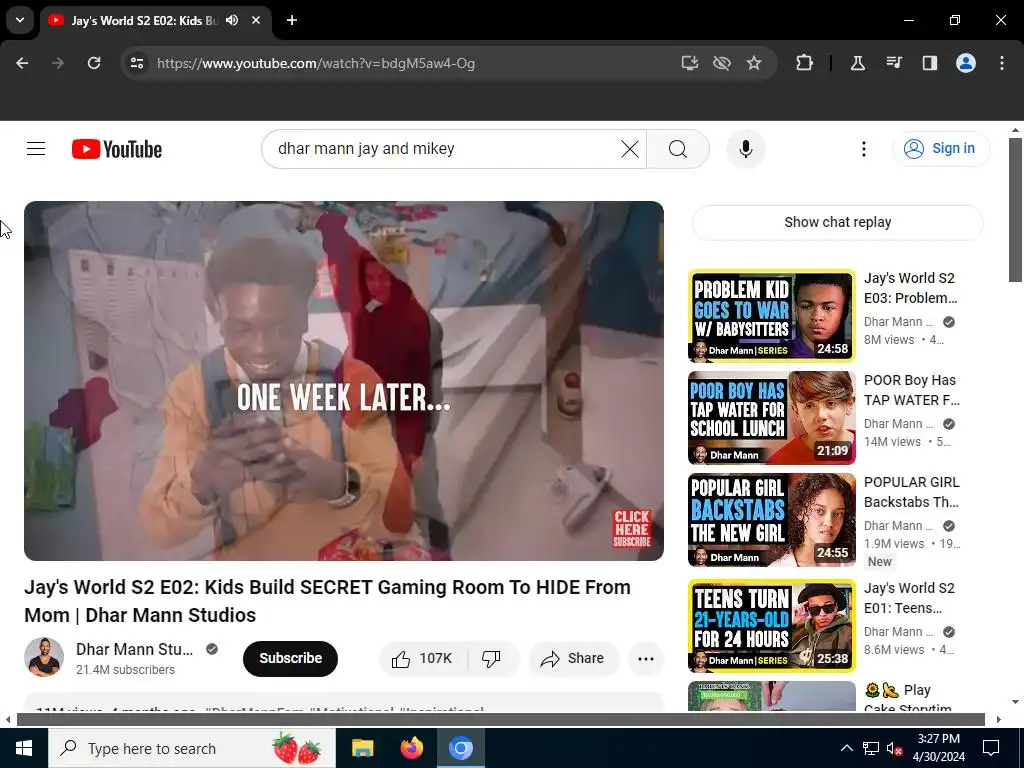Clear the search box with X
The image size is (1024, 768).
click(x=630, y=149)
